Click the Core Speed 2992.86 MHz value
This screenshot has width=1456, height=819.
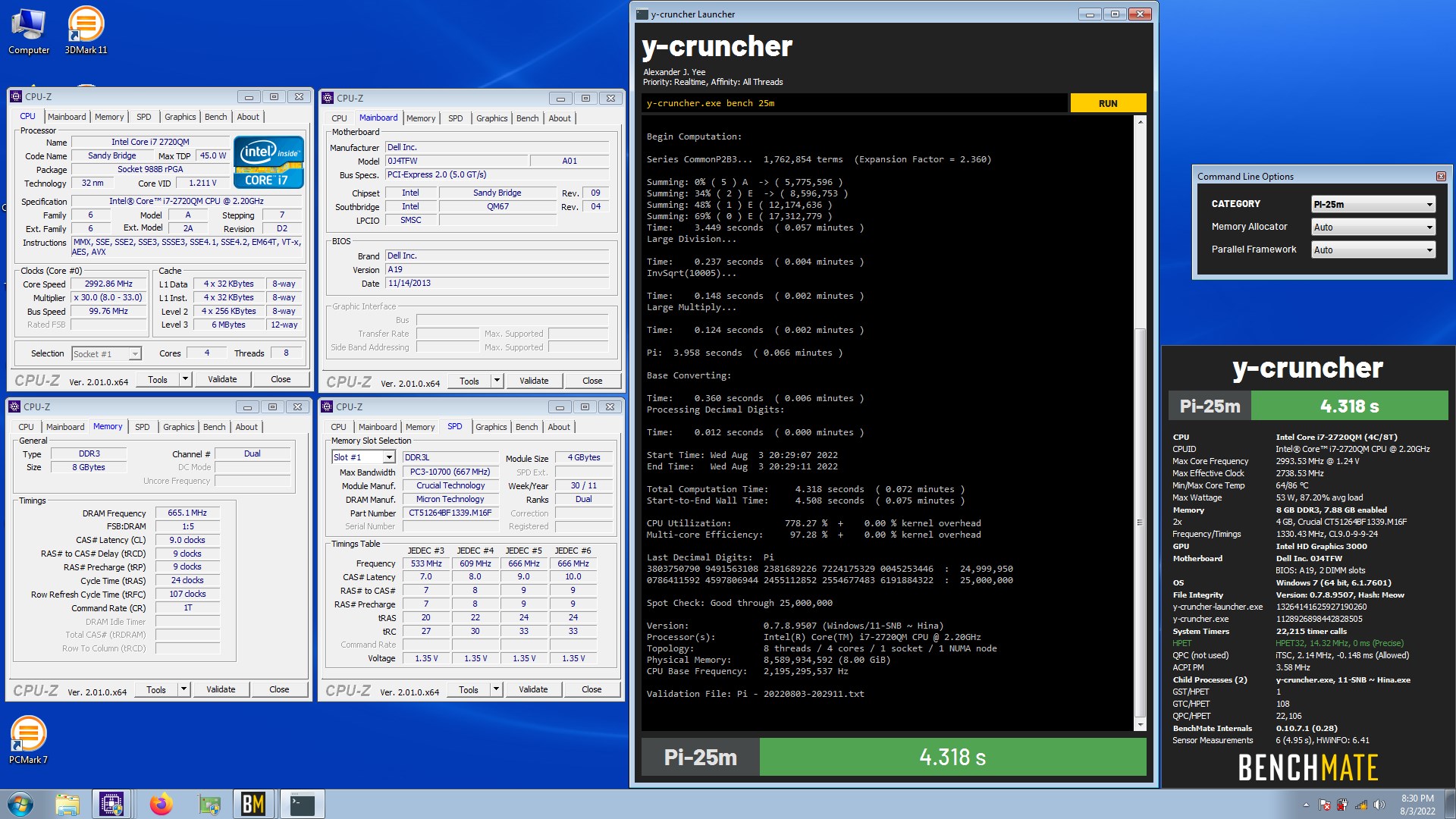108,284
